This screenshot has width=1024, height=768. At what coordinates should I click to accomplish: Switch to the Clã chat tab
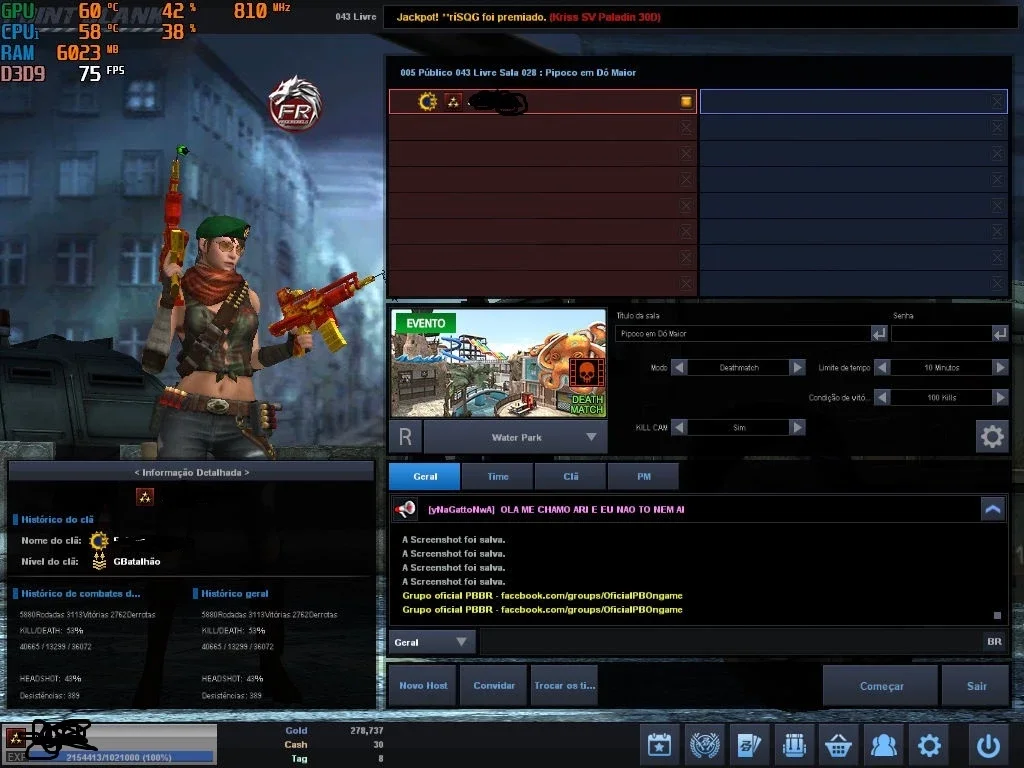point(571,477)
